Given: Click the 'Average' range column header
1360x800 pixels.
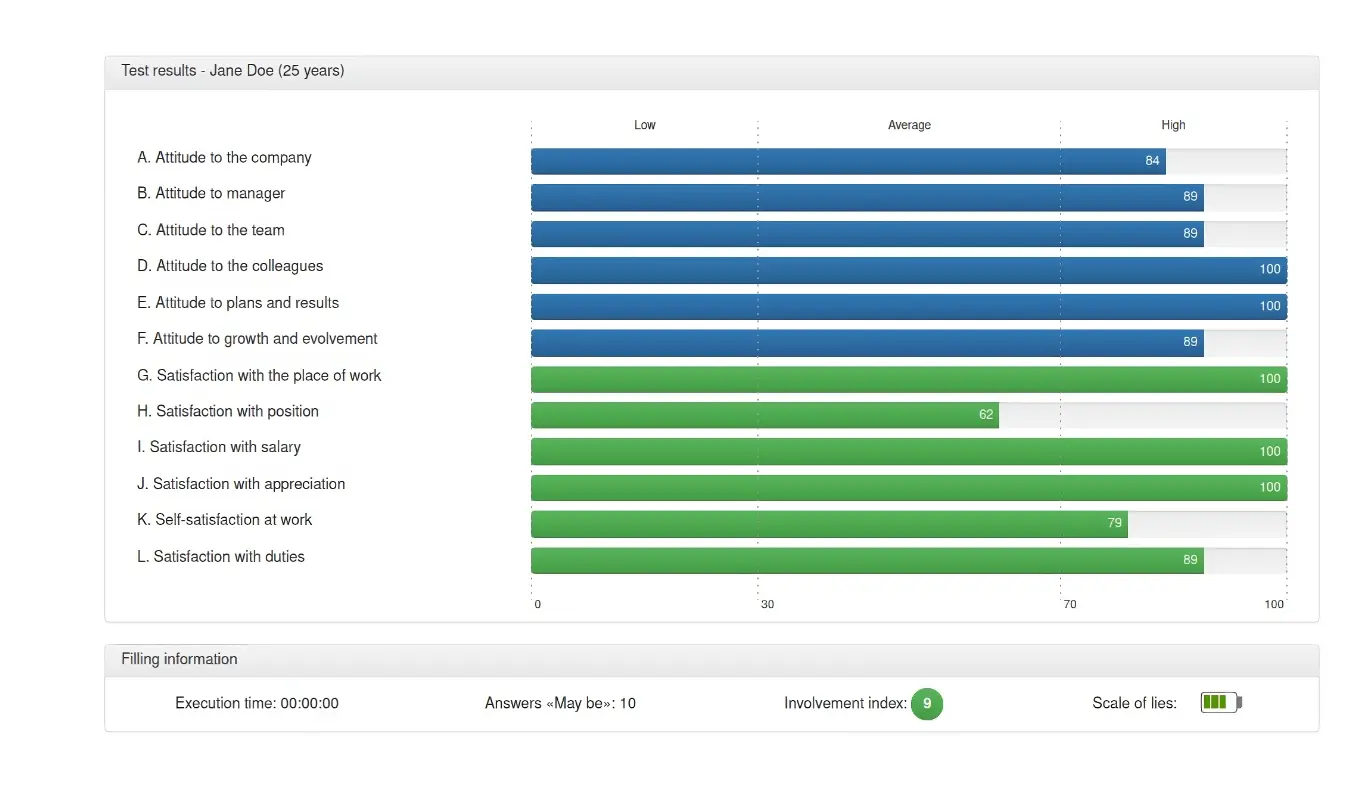Looking at the screenshot, I should pos(909,125).
